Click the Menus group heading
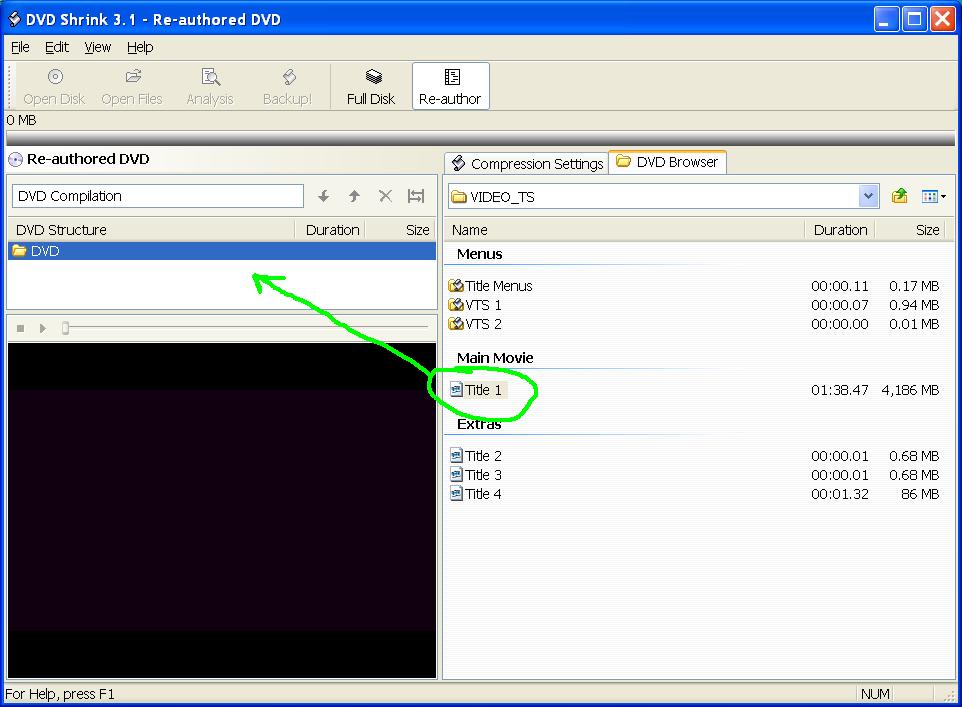The height and width of the screenshot is (707, 962). coord(479,254)
